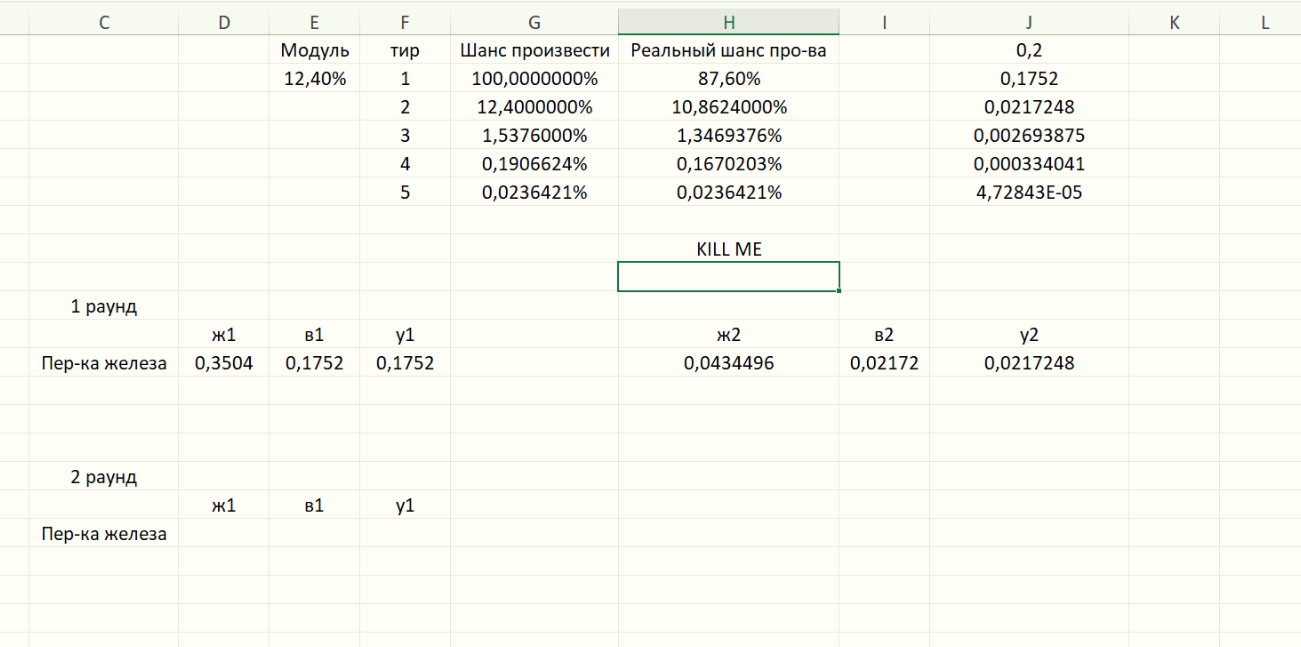Image resolution: width=1301 pixels, height=647 pixels.
Task: Select column I header
Action: 884,23
